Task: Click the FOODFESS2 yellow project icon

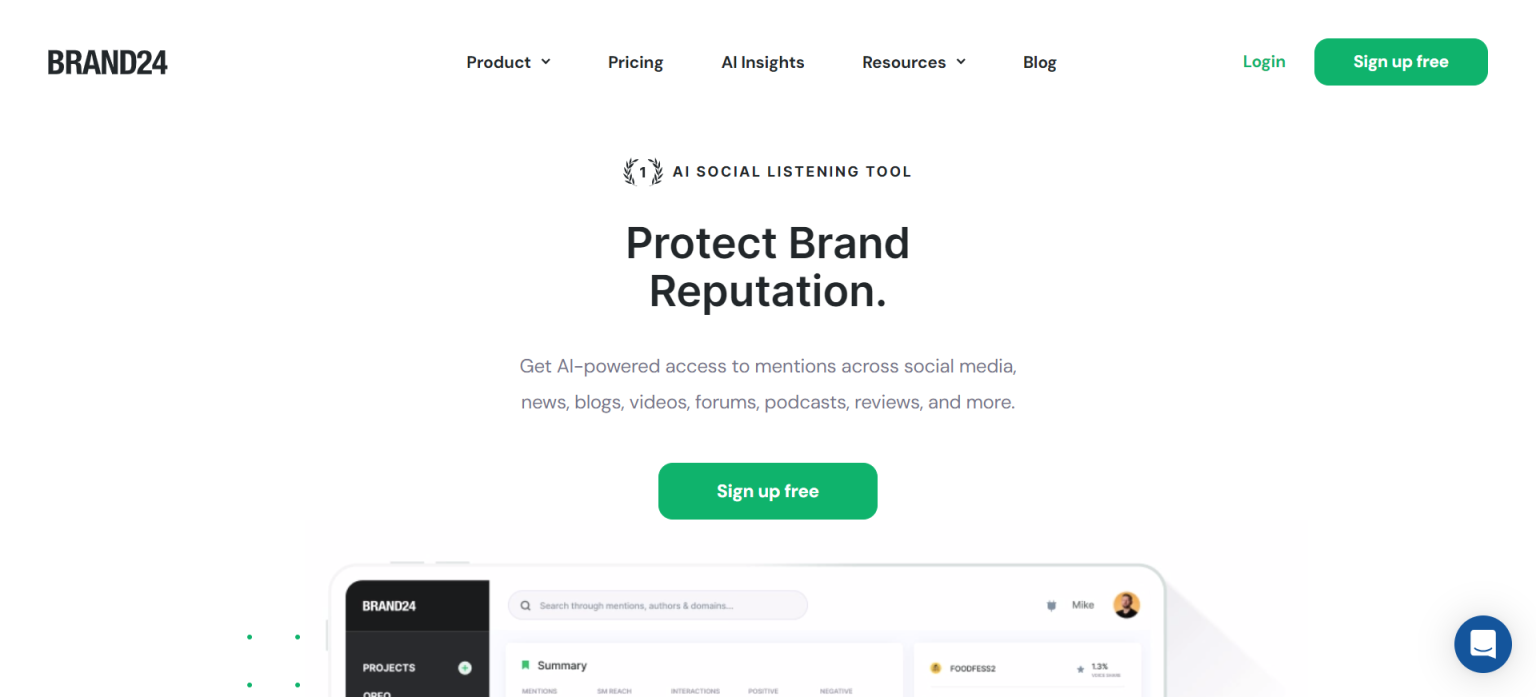Action: click(x=936, y=668)
